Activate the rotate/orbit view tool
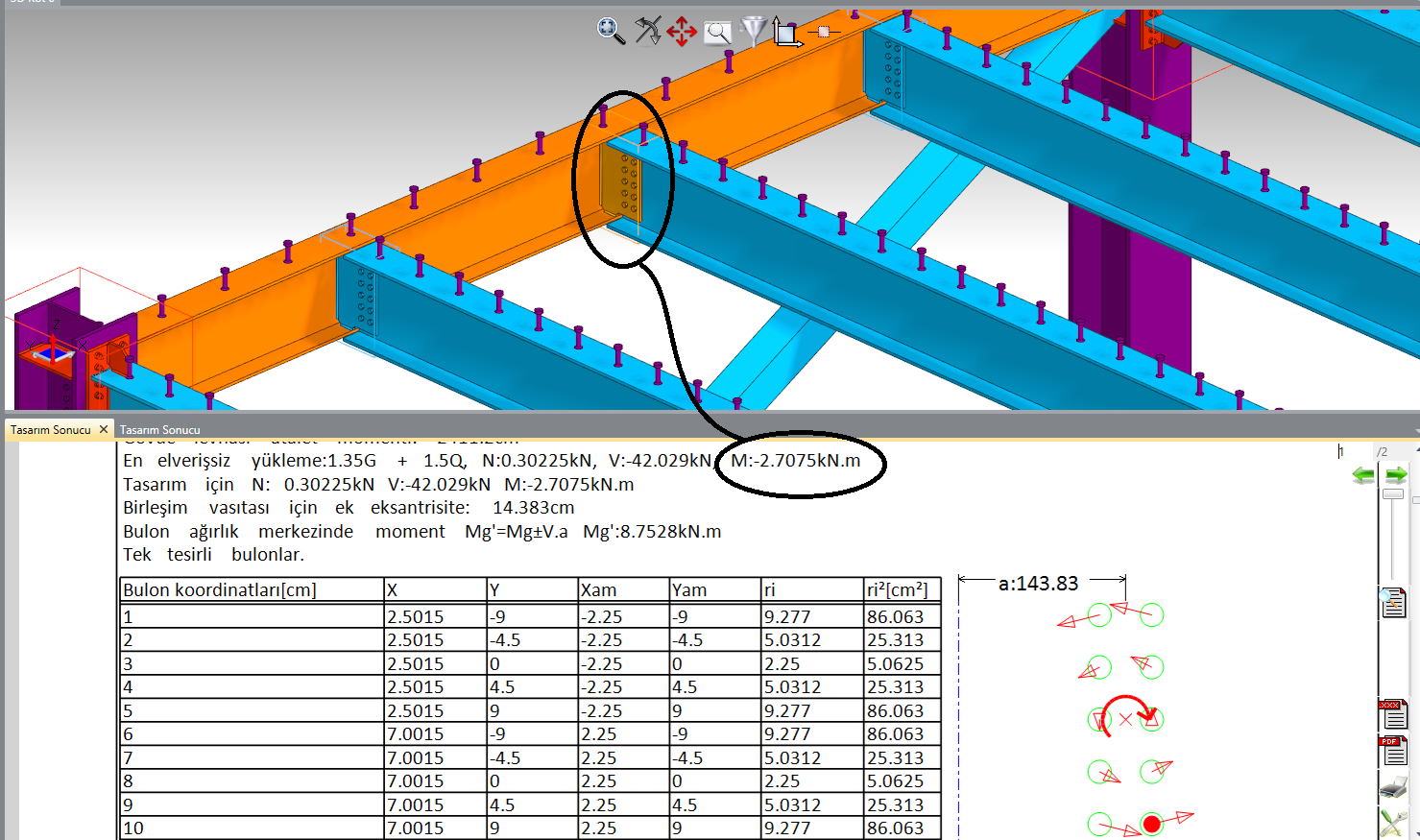 pyautogui.click(x=648, y=31)
